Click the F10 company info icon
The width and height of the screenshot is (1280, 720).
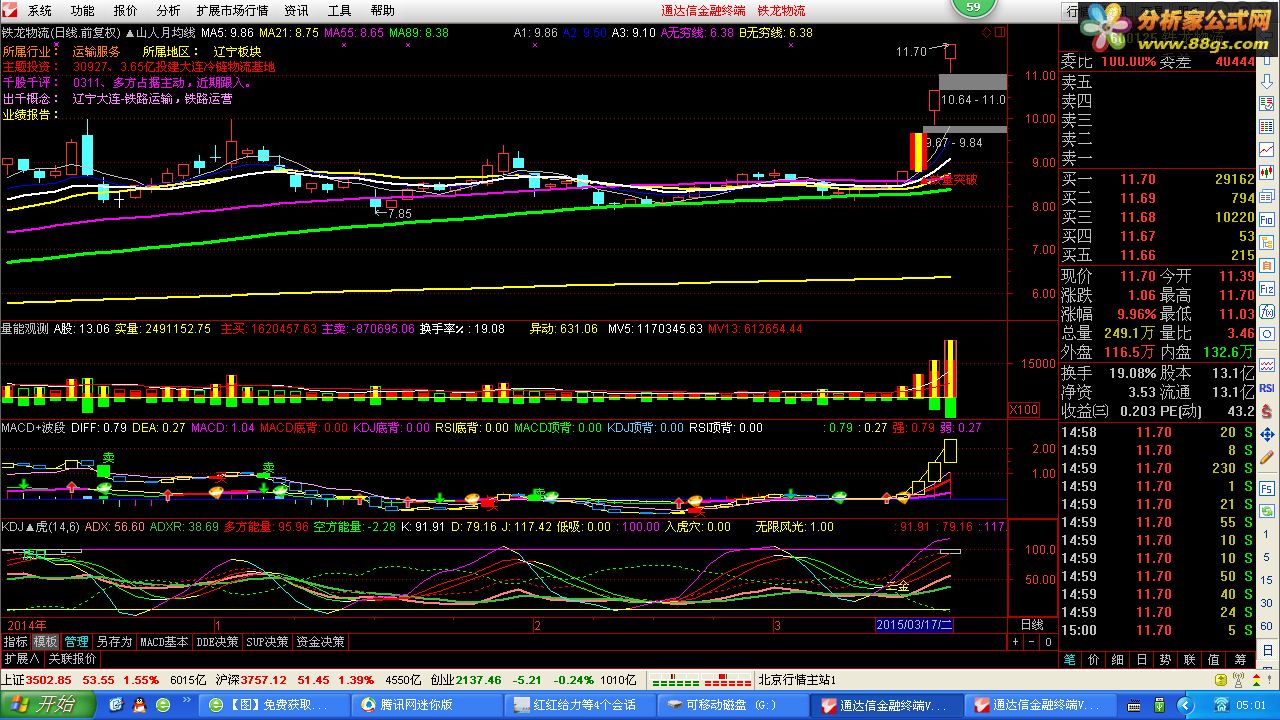[1267, 220]
